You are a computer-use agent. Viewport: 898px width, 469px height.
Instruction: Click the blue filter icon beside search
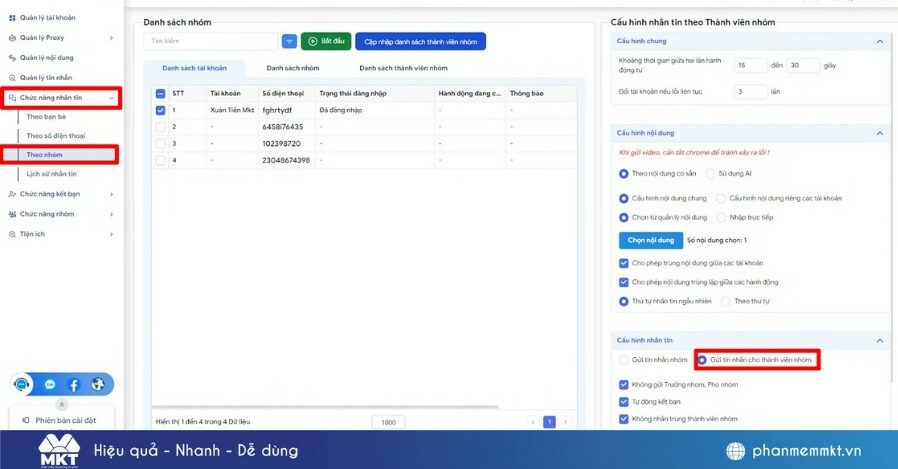[289, 41]
